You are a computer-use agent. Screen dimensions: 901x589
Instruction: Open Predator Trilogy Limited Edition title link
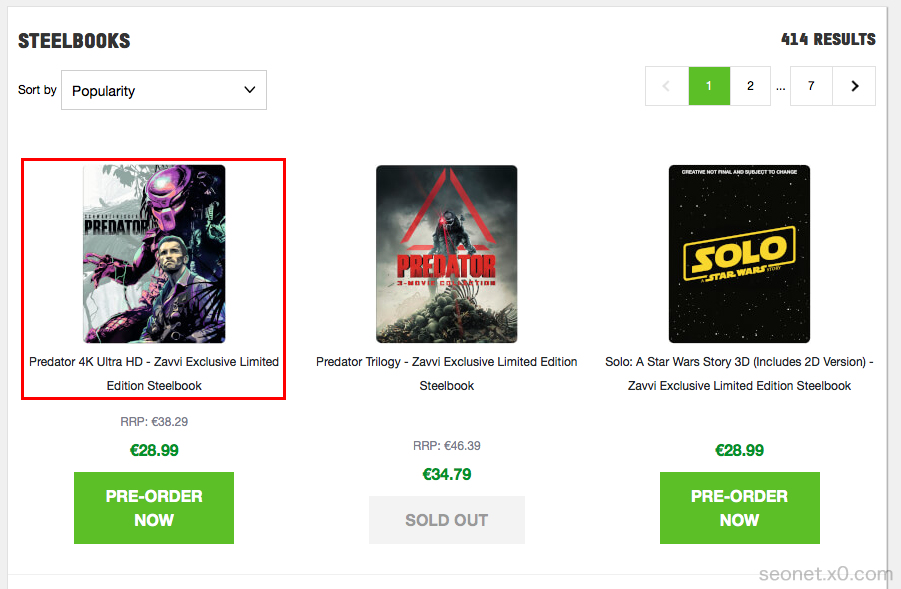tap(446, 373)
